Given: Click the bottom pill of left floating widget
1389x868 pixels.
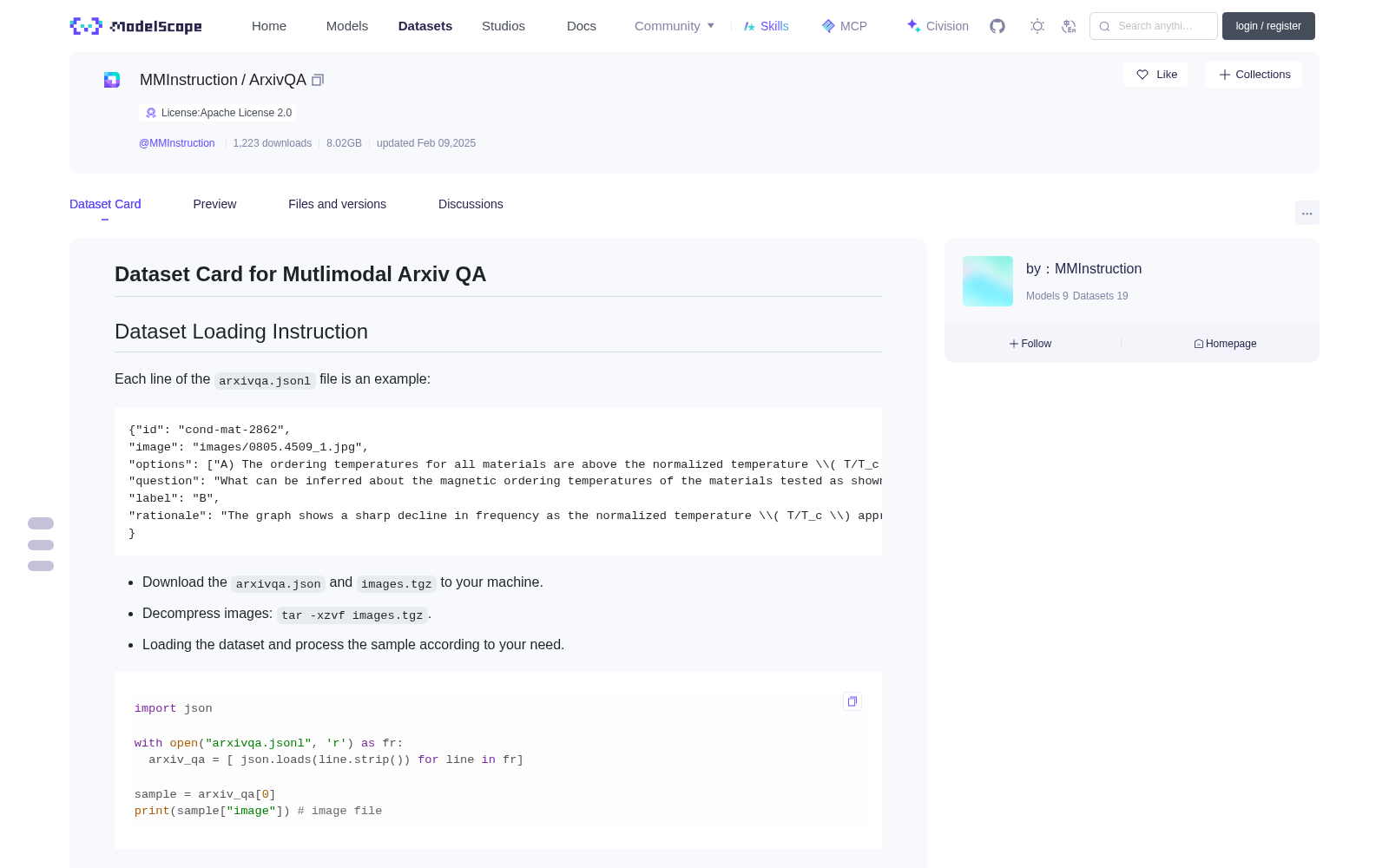Looking at the screenshot, I should coord(41,566).
